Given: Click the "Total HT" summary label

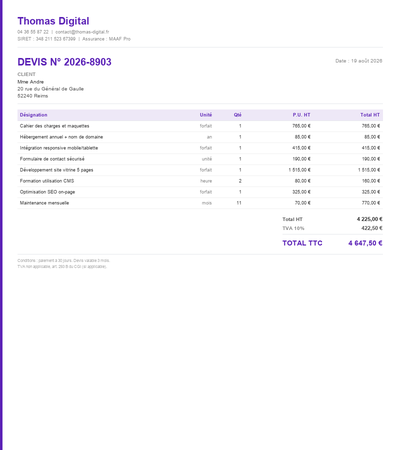Looking at the screenshot, I should (292, 219).
